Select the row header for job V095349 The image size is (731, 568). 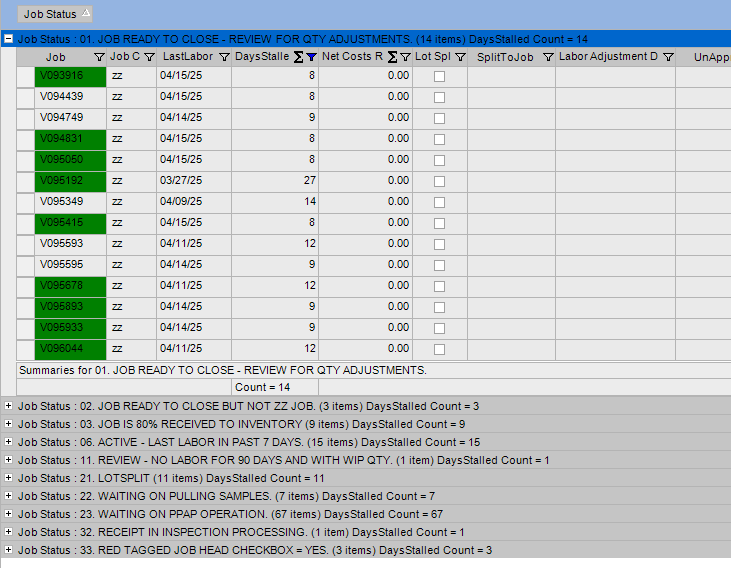25,202
